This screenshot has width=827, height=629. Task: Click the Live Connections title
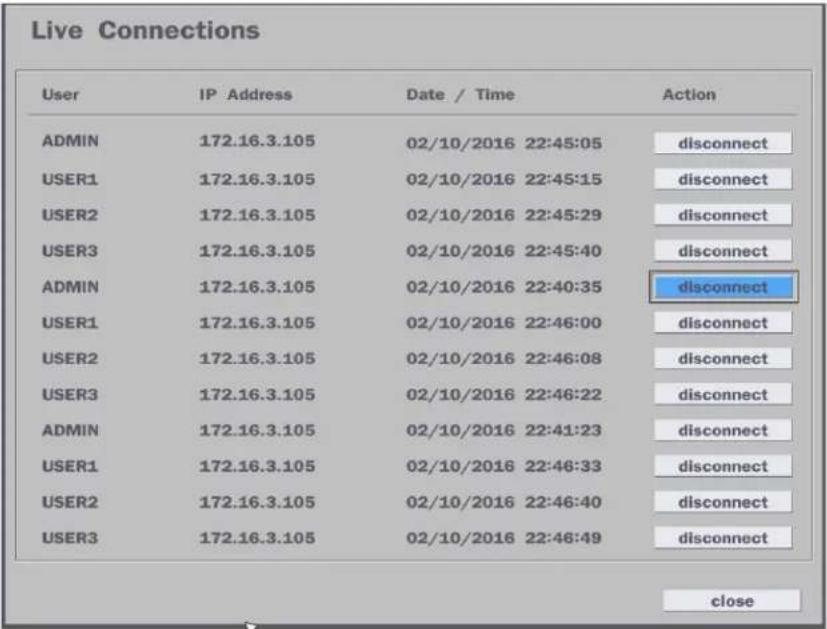146,30
